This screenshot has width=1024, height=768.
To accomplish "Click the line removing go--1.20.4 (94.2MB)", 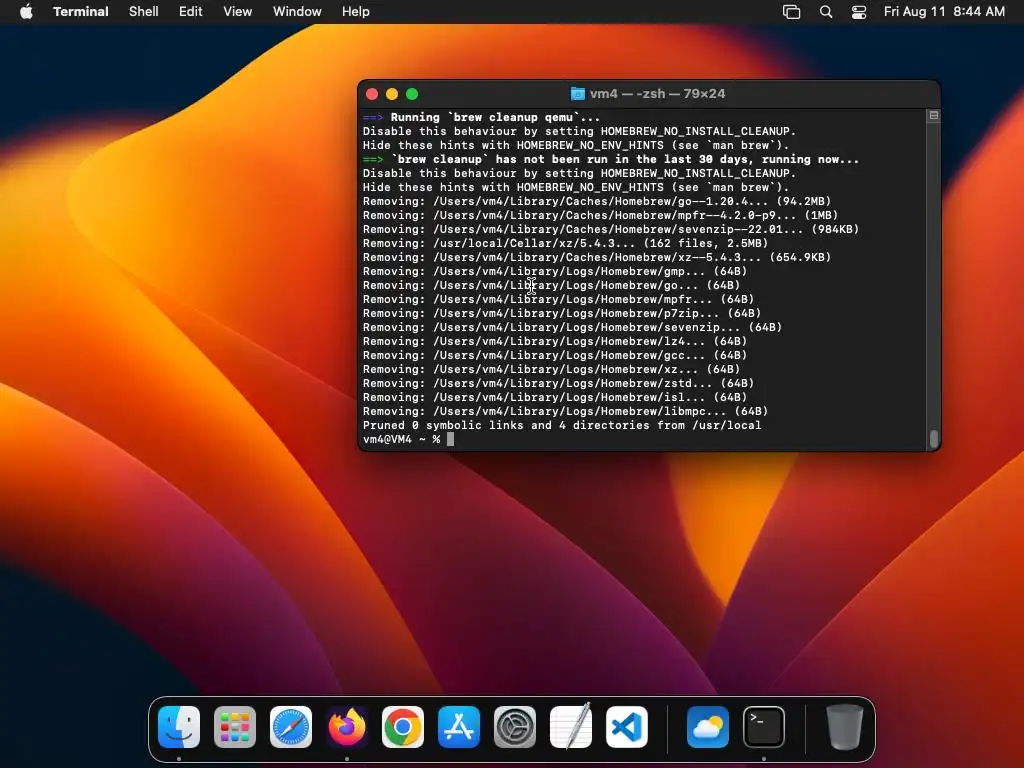I will point(597,201).
